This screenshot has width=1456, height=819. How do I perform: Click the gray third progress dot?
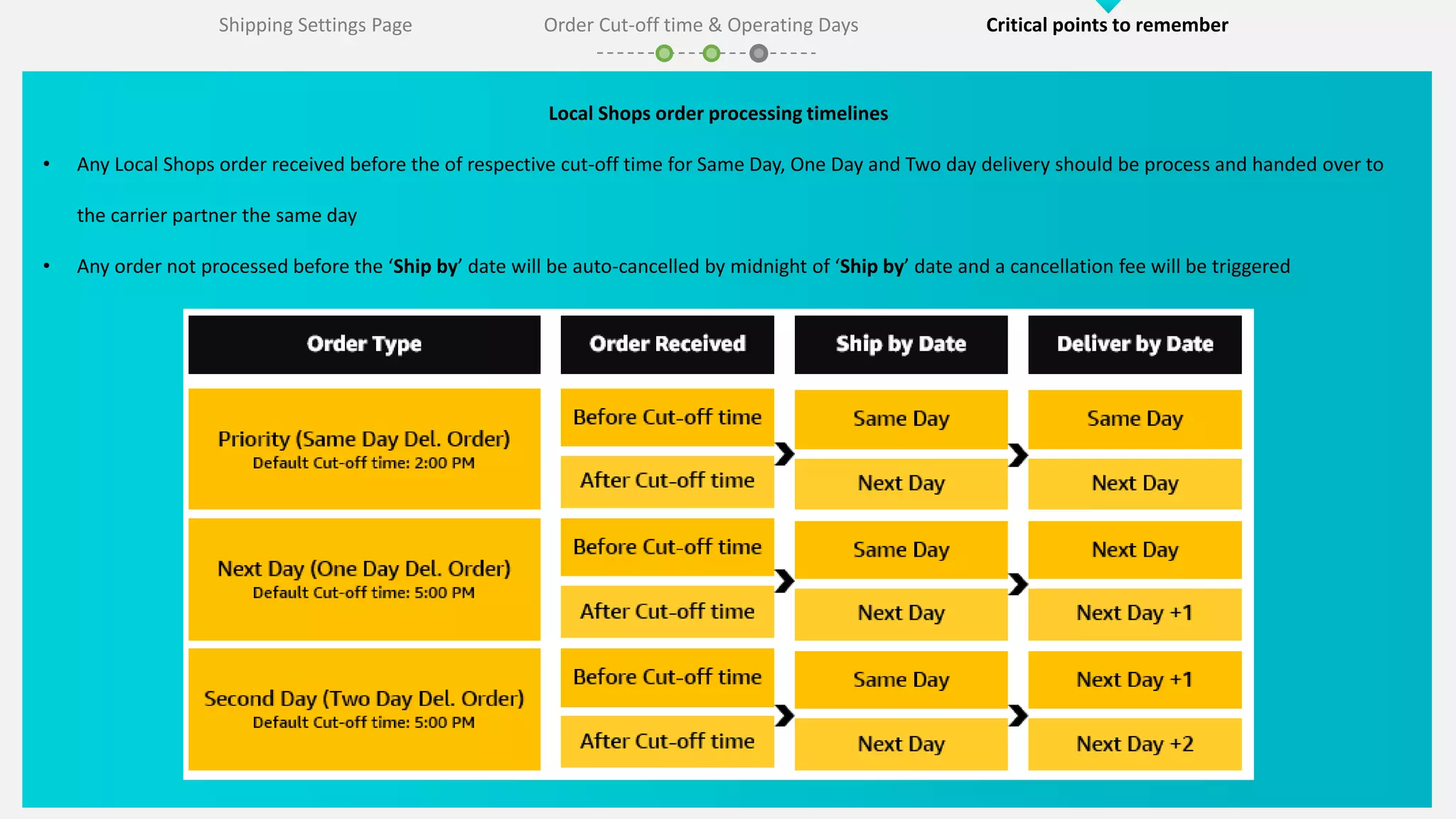759,53
